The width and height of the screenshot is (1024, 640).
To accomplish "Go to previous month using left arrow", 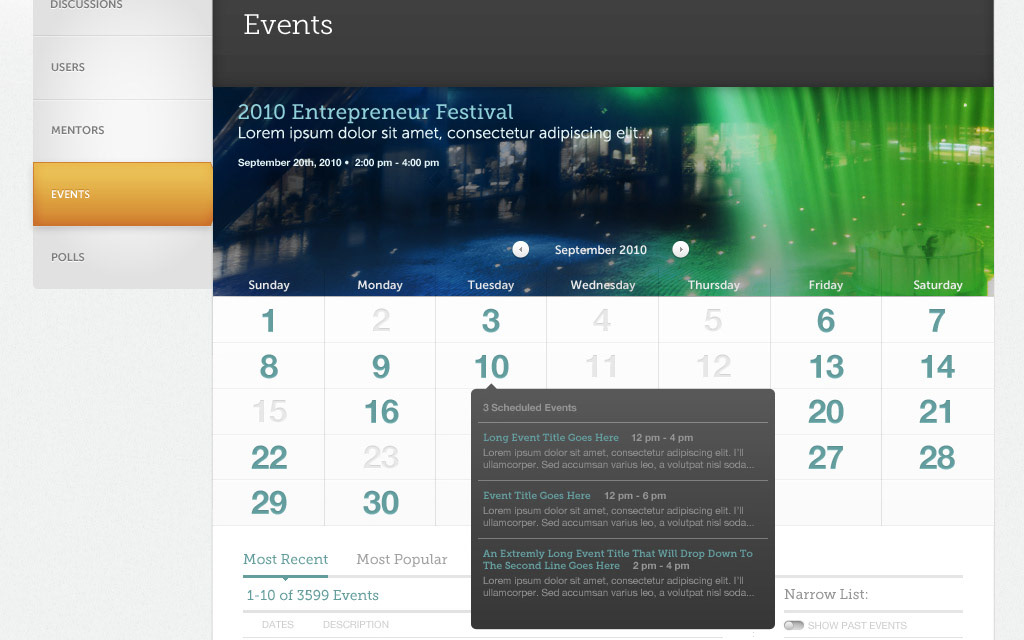I will [521, 249].
